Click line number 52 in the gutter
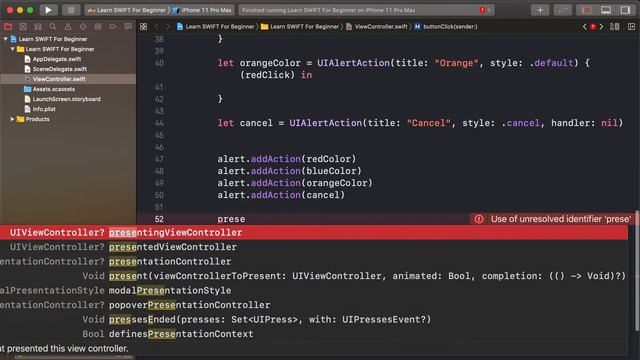 click(159, 219)
